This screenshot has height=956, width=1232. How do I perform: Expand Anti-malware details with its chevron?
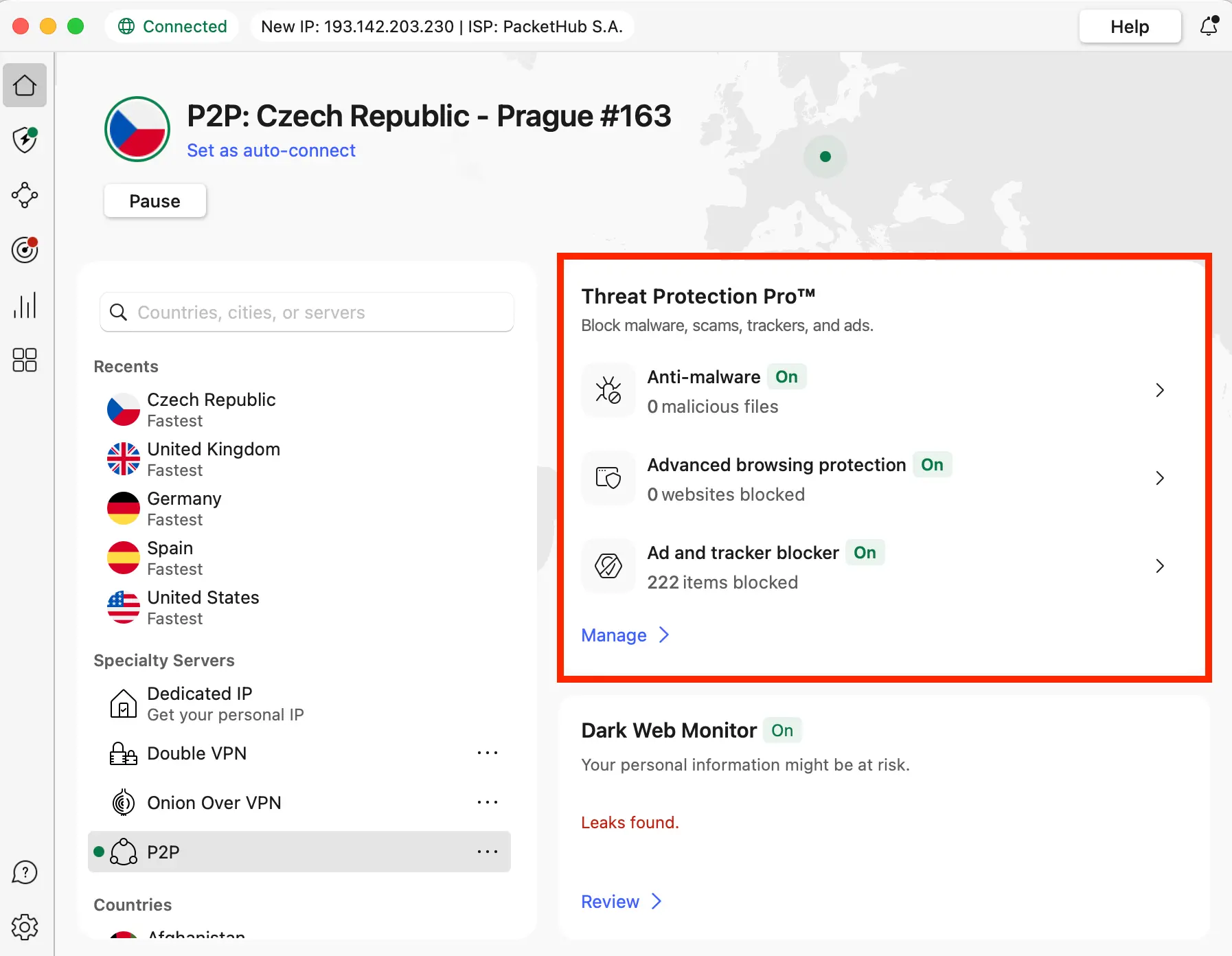tap(1160, 390)
